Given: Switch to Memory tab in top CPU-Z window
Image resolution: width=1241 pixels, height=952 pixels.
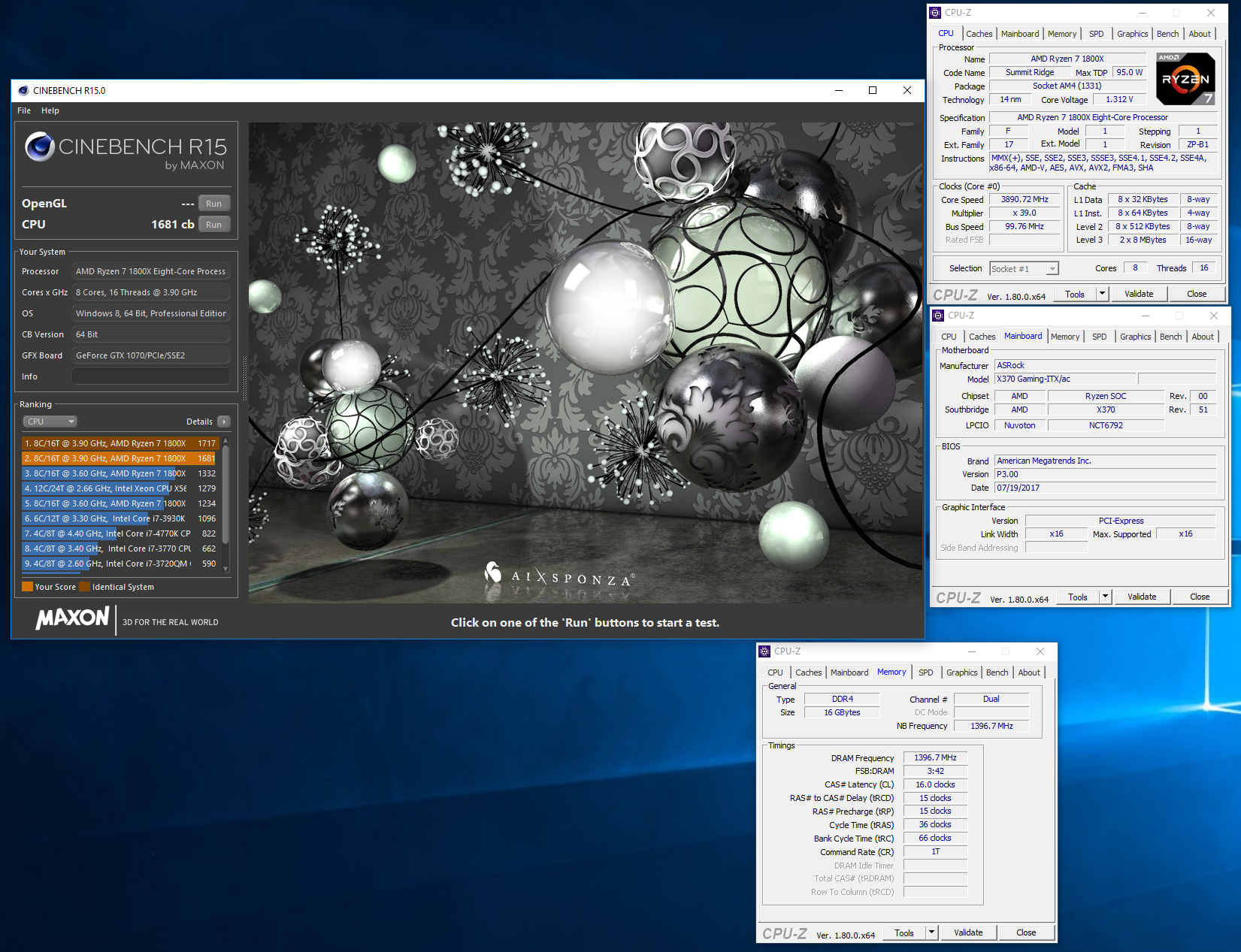Looking at the screenshot, I should (1062, 34).
